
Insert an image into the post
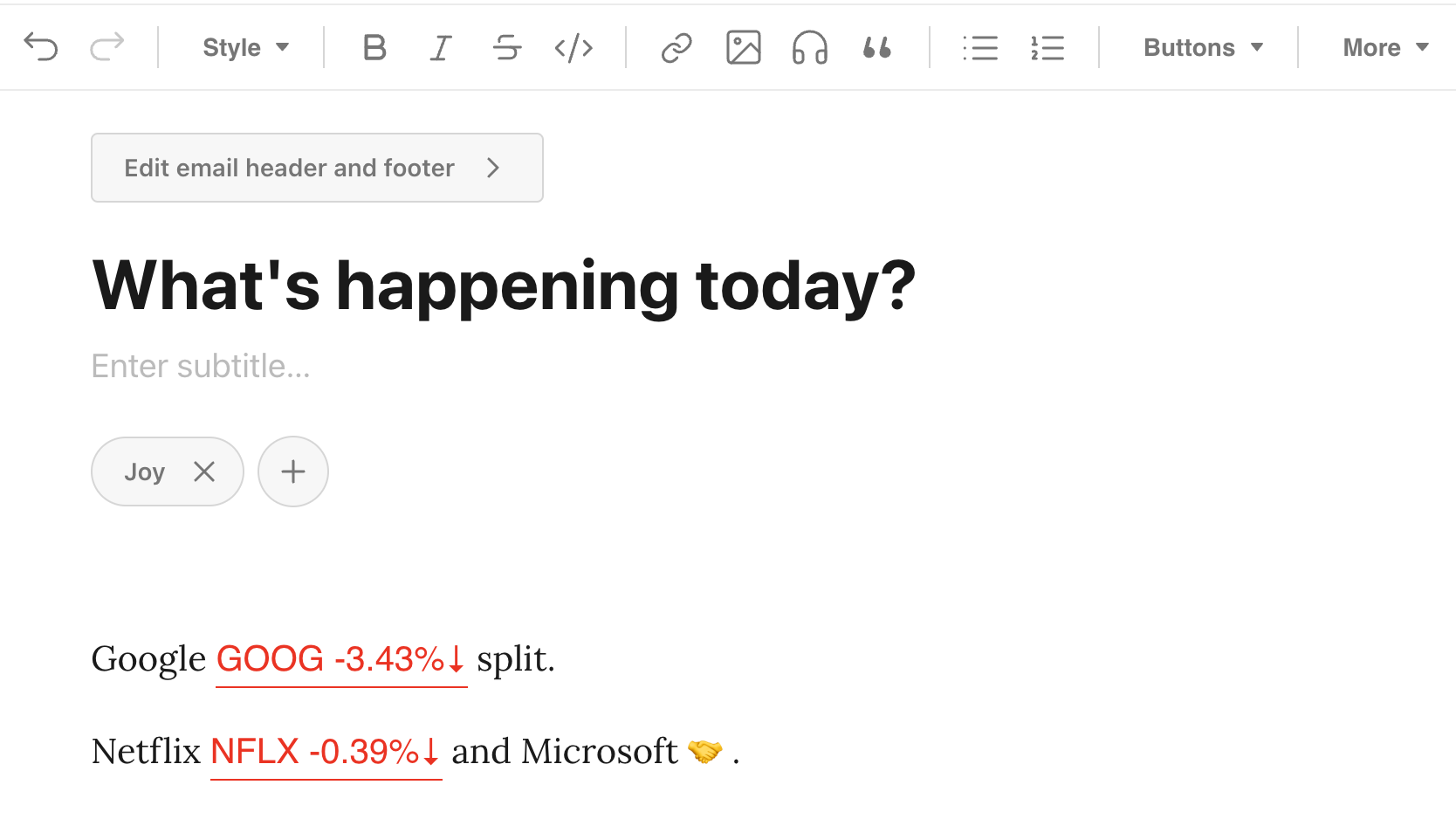pos(744,47)
